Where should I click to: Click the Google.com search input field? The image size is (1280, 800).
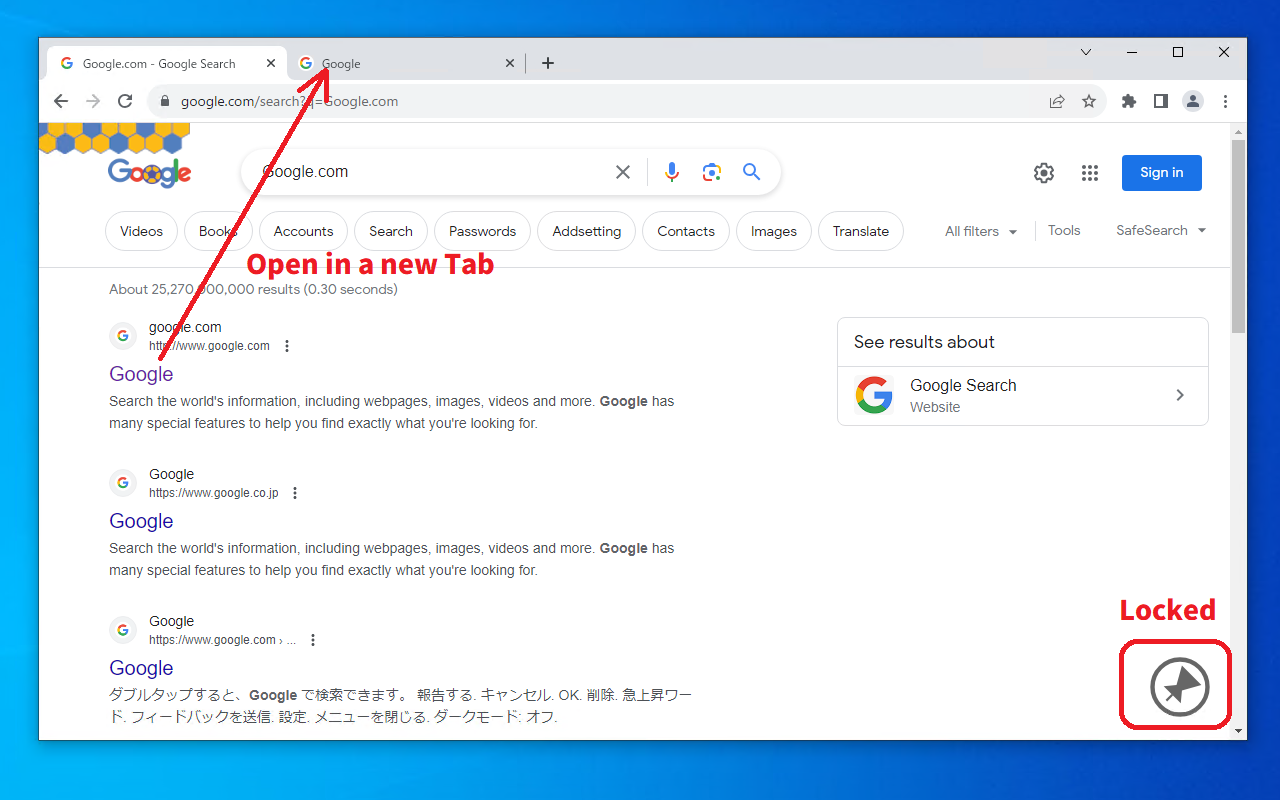430,172
